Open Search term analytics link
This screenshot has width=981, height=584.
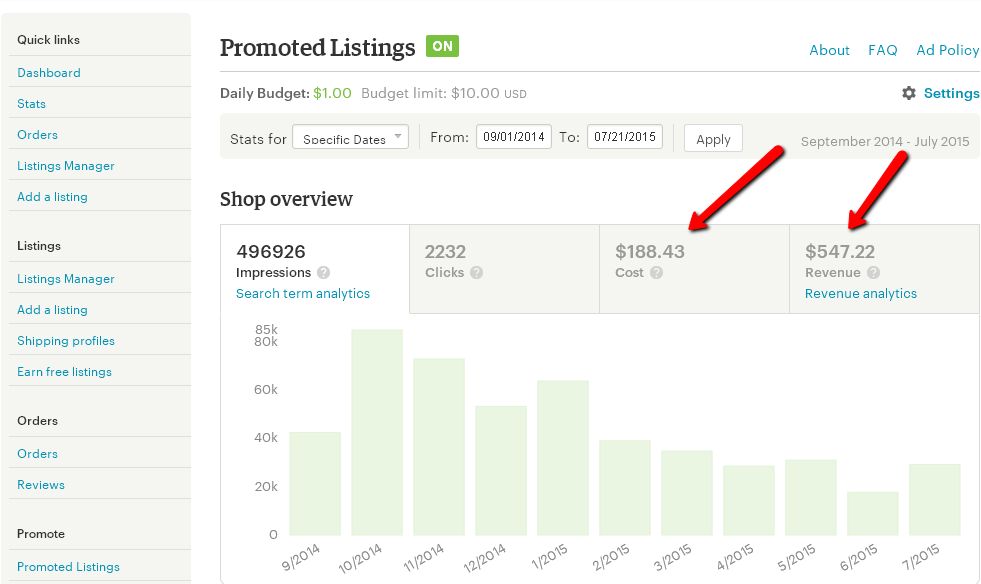(303, 294)
